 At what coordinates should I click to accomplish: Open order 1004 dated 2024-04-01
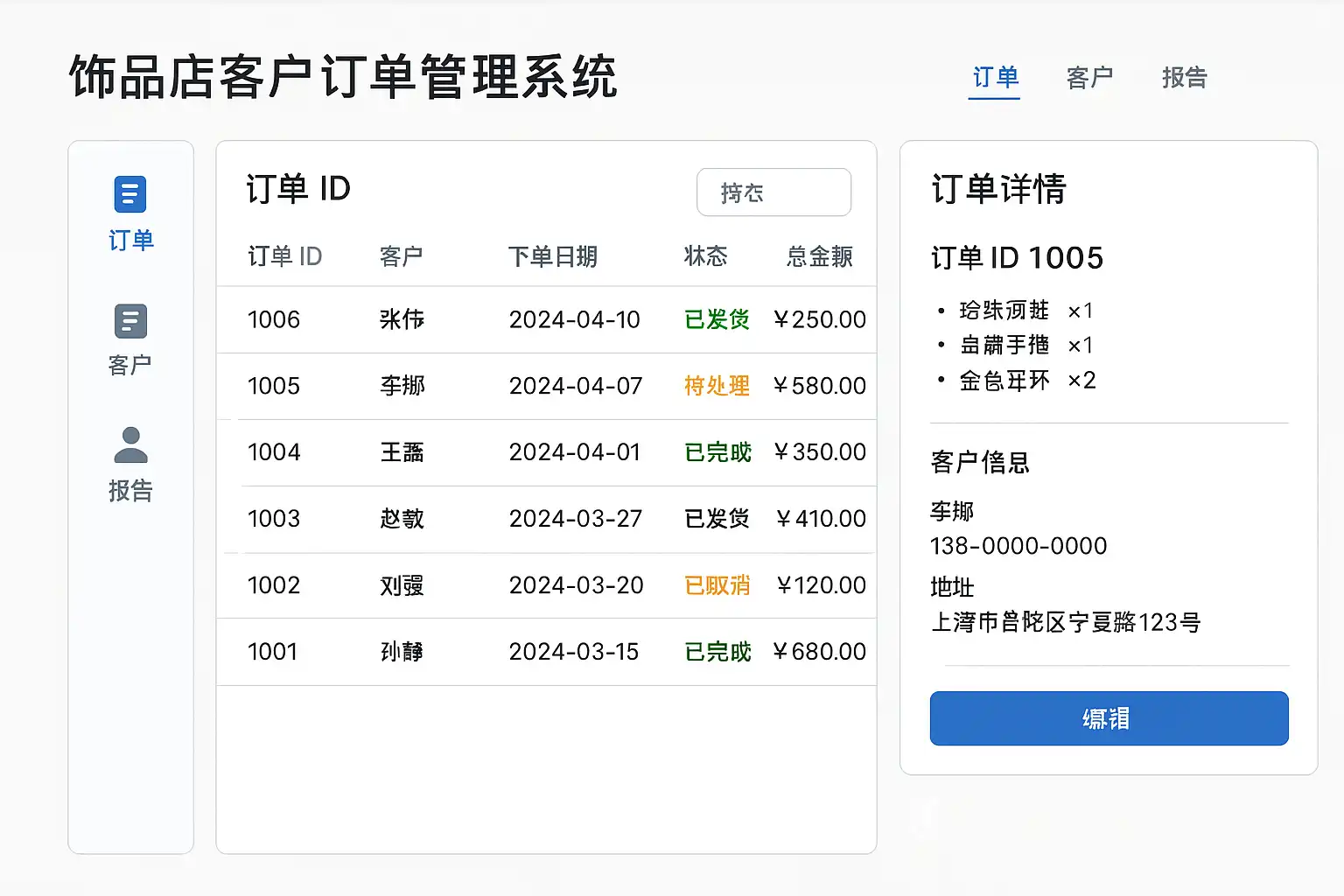546,452
